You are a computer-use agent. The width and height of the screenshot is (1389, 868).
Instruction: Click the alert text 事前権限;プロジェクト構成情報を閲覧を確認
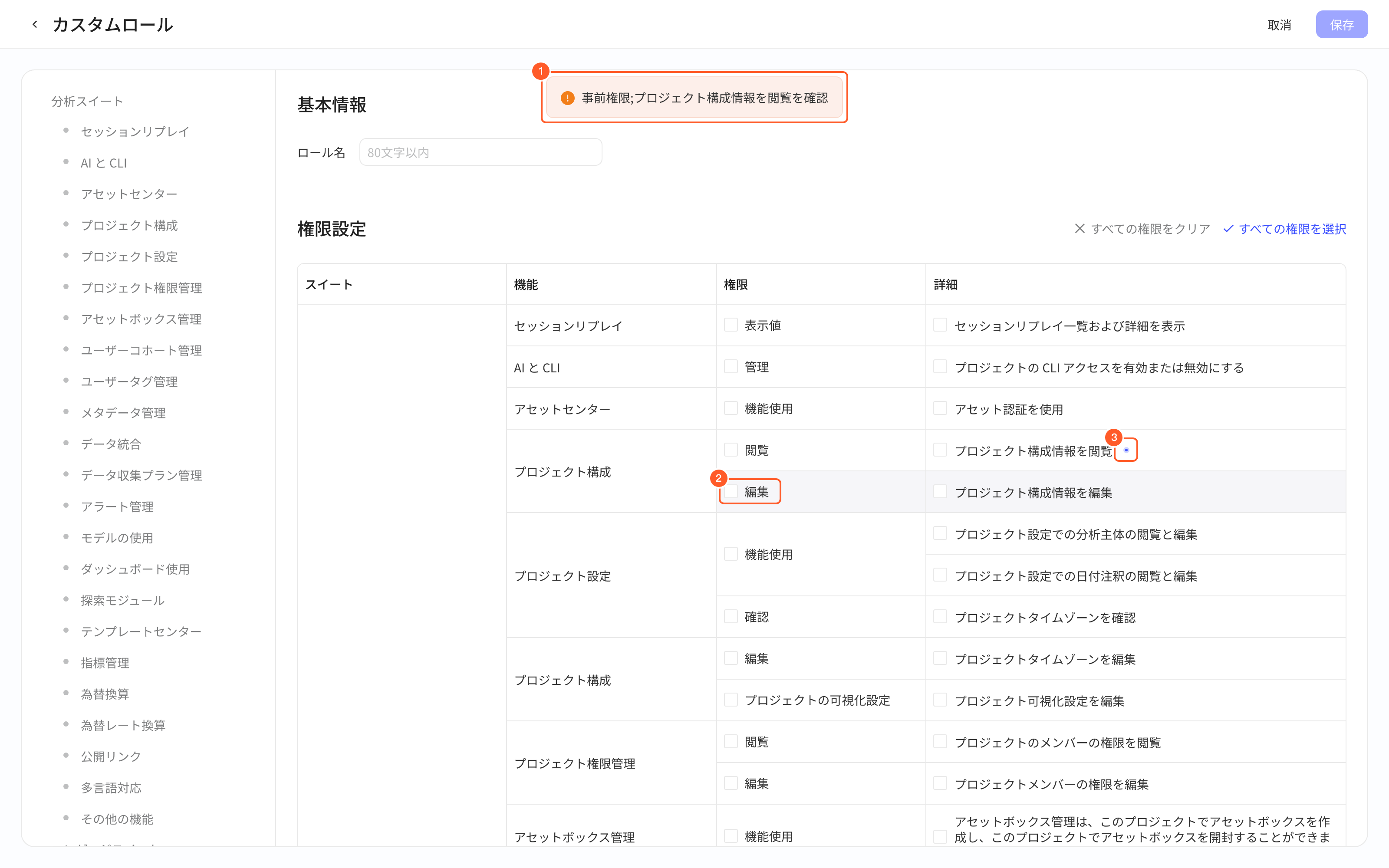[x=705, y=98]
